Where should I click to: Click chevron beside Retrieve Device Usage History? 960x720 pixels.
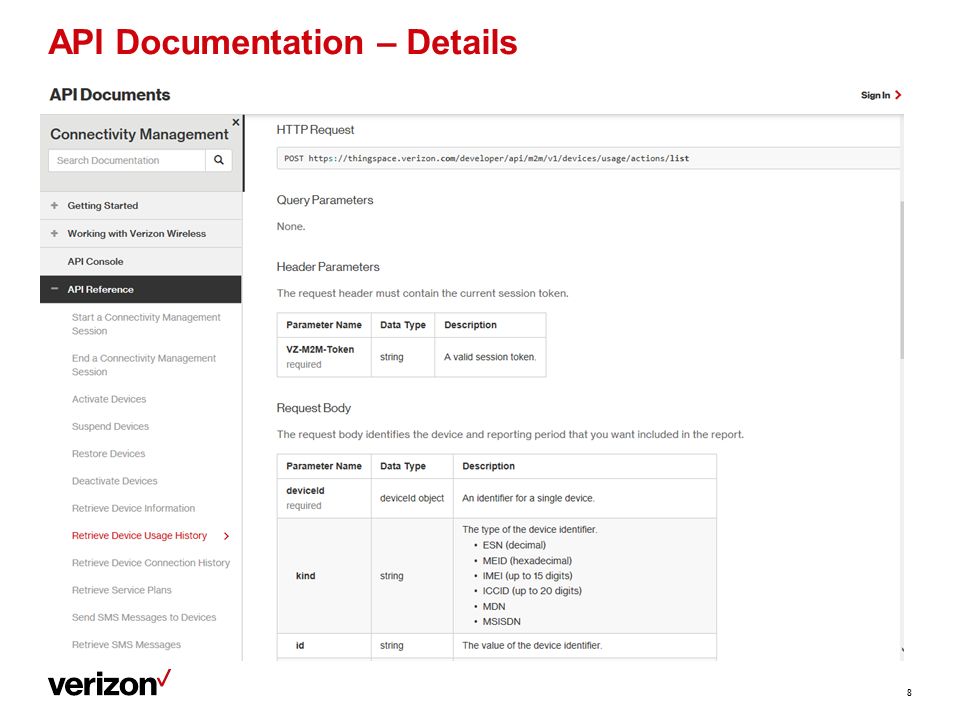(x=227, y=536)
